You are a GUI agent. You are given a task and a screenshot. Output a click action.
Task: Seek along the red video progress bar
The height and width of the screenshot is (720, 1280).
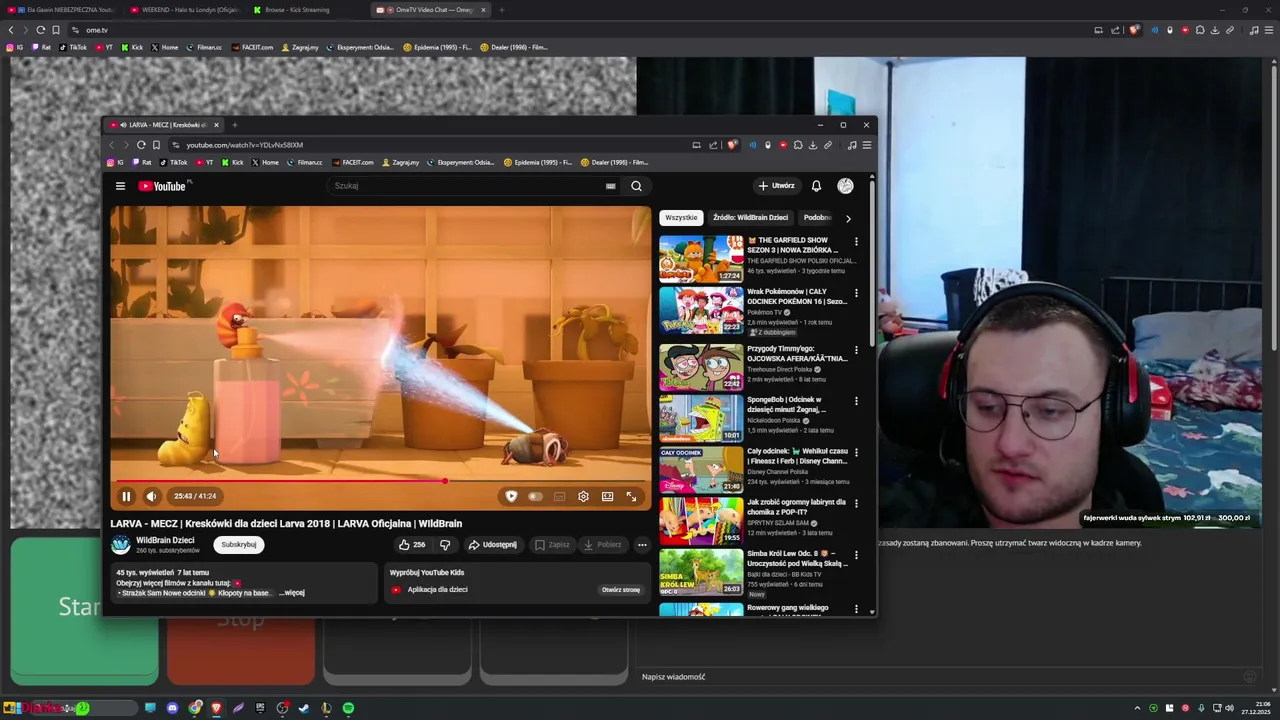pyautogui.click(x=380, y=481)
